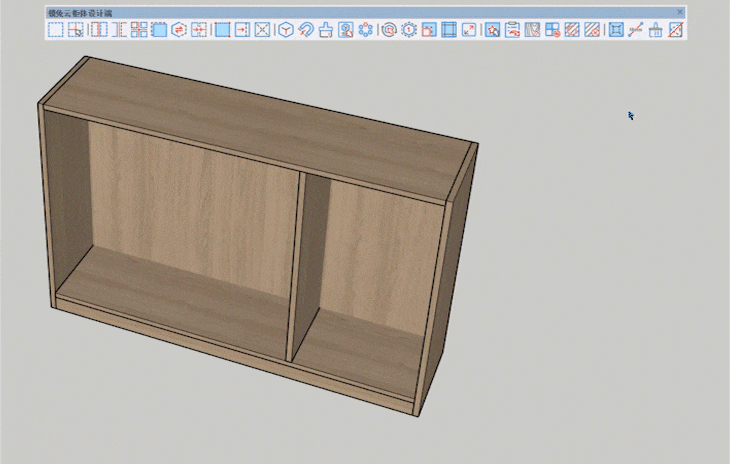Image resolution: width=730 pixels, height=464 pixels.
Task: Click the rectangle-with-cursor pick tool
Action: (x=75, y=30)
